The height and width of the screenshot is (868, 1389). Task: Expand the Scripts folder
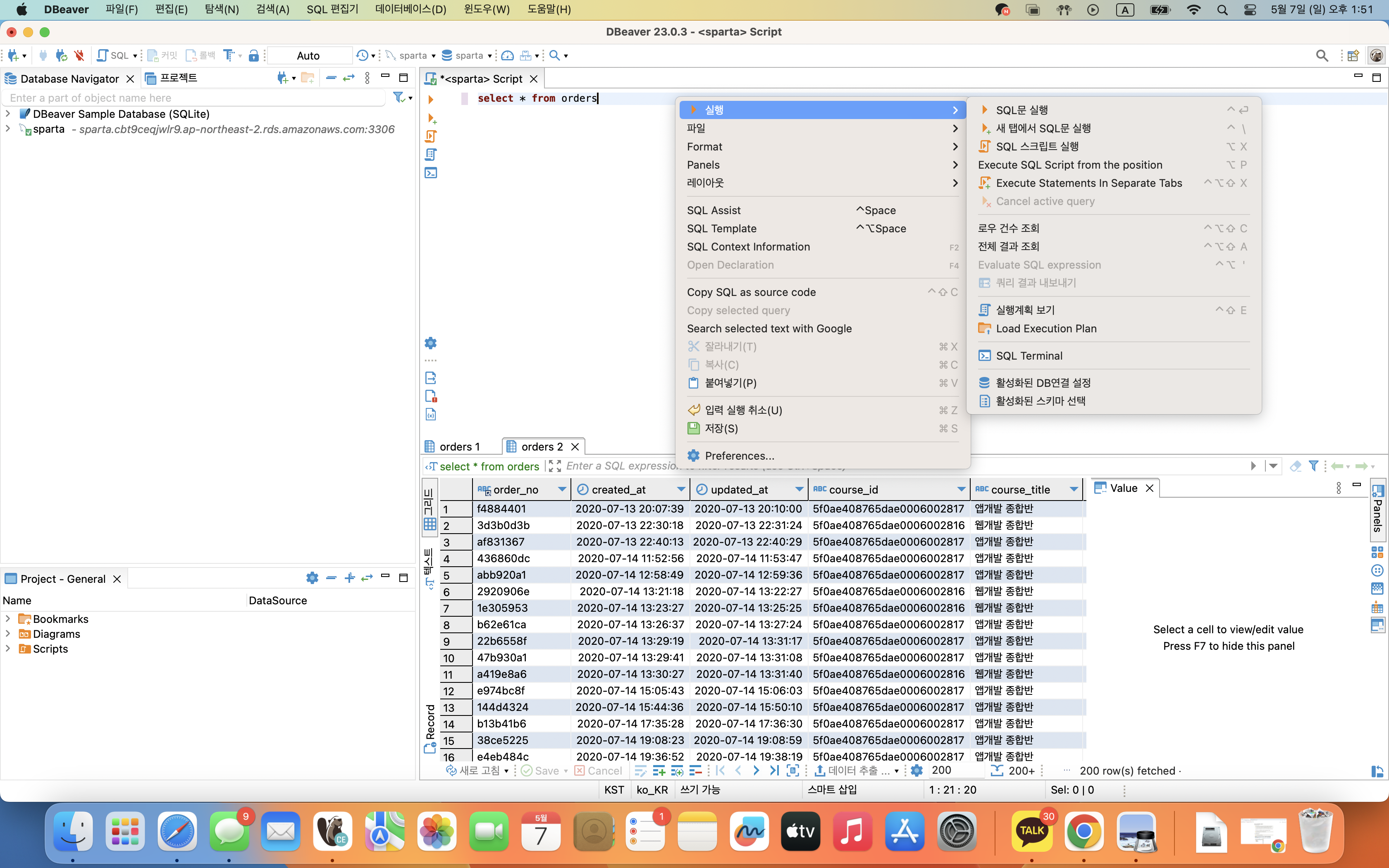[8, 649]
